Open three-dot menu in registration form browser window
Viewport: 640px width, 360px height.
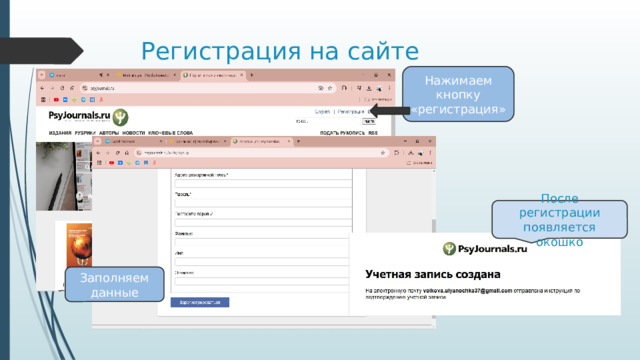click(430, 153)
